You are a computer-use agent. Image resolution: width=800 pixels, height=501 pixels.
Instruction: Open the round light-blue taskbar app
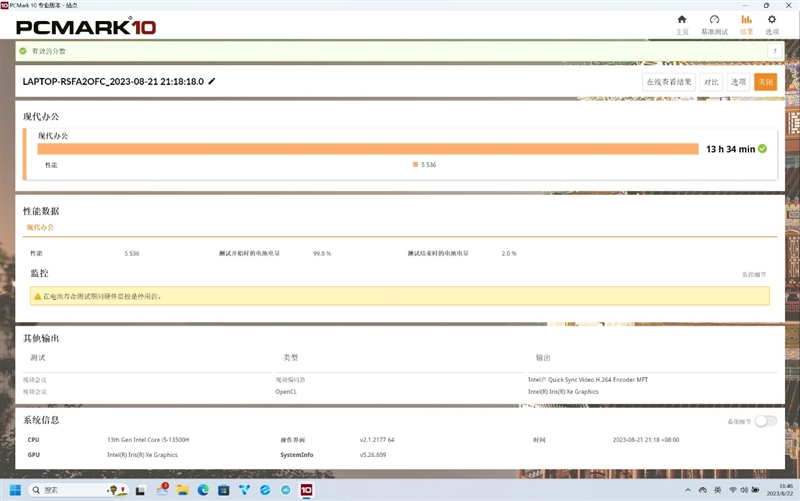[286, 490]
